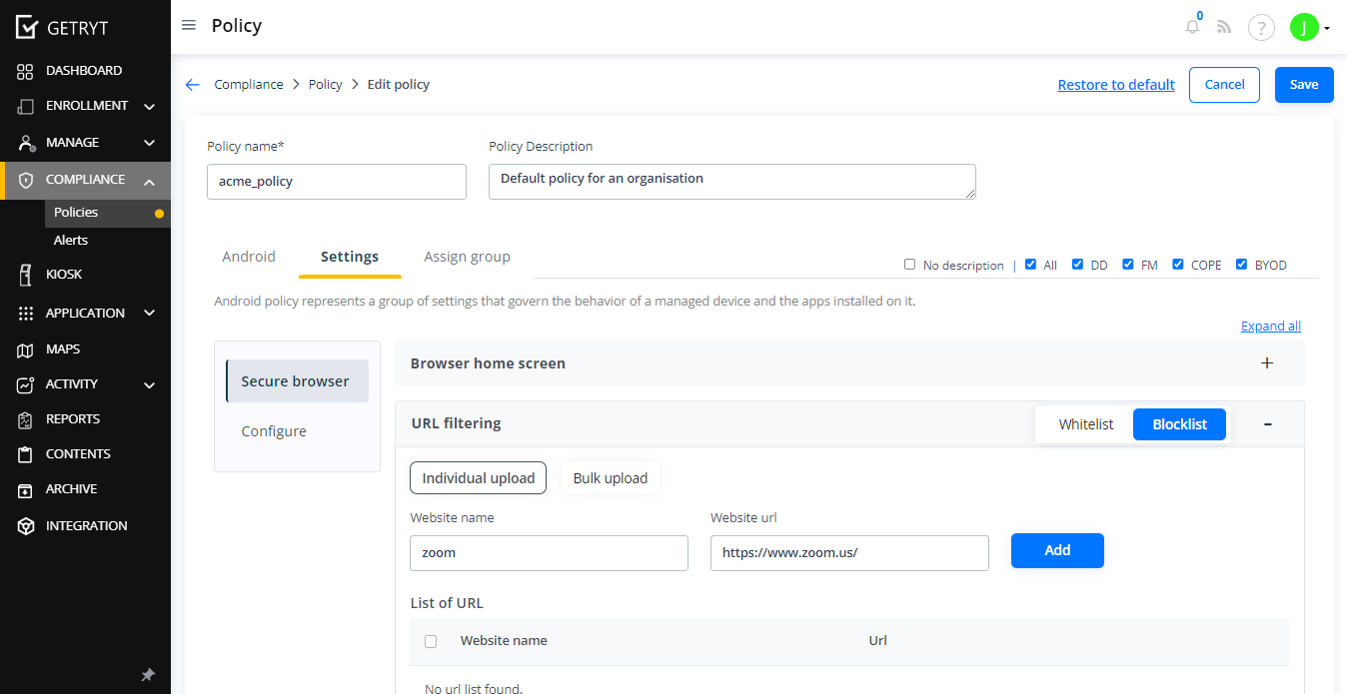This screenshot has height=694, width=1347.
Task: Click the Website url input field
Action: tap(850, 553)
